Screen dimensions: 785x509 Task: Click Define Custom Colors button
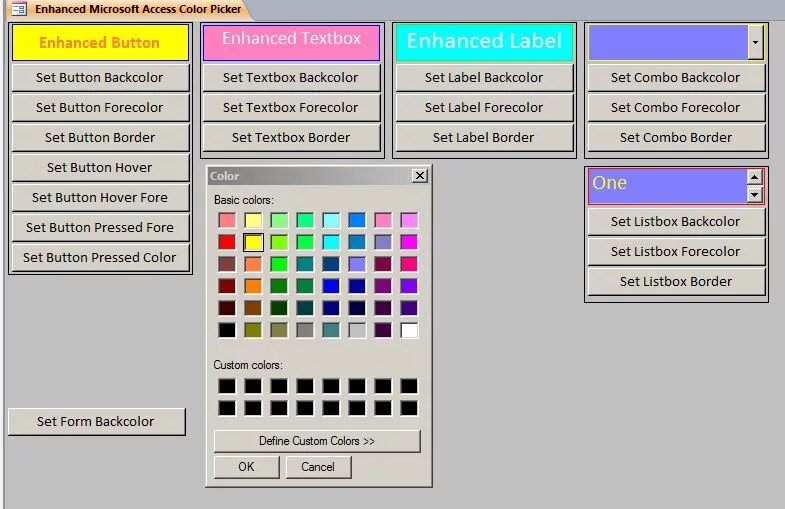click(x=317, y=441)
